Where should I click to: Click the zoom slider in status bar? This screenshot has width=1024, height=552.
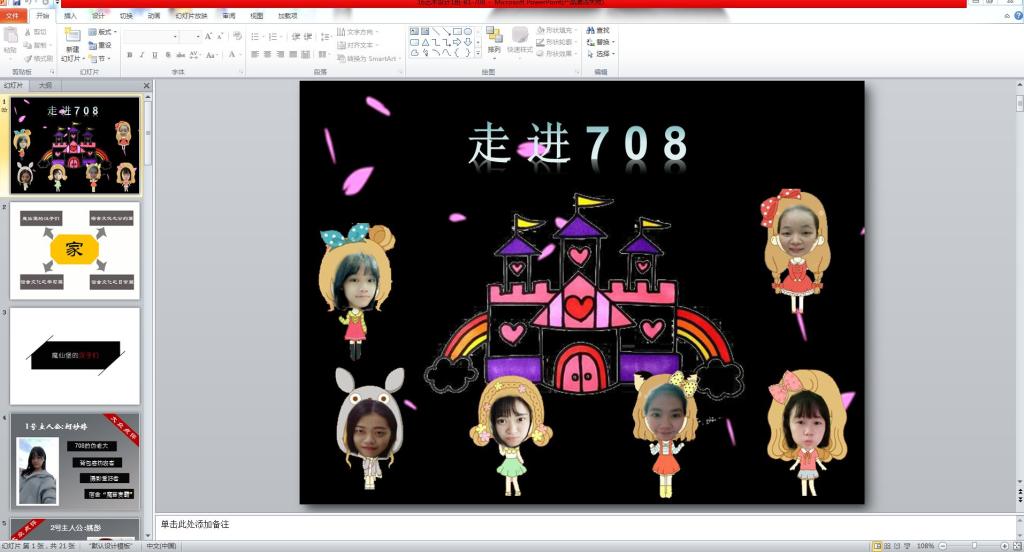coord(974,546)
